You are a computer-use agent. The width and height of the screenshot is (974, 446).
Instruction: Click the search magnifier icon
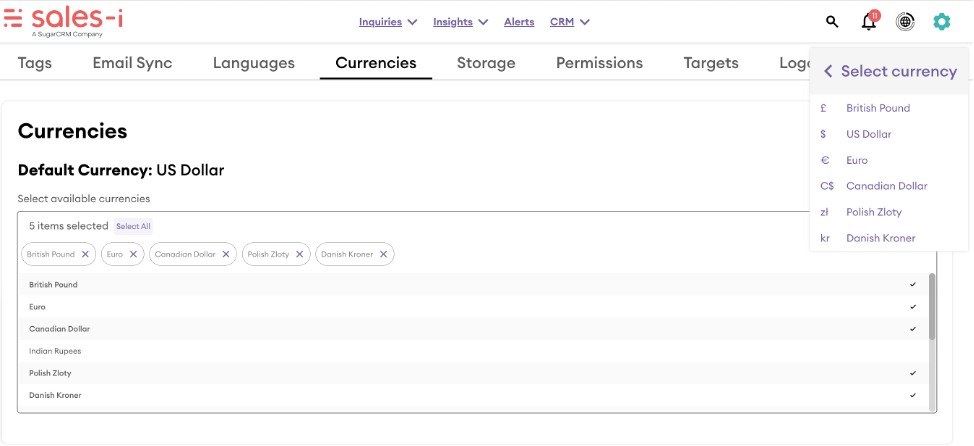point(831,21)
